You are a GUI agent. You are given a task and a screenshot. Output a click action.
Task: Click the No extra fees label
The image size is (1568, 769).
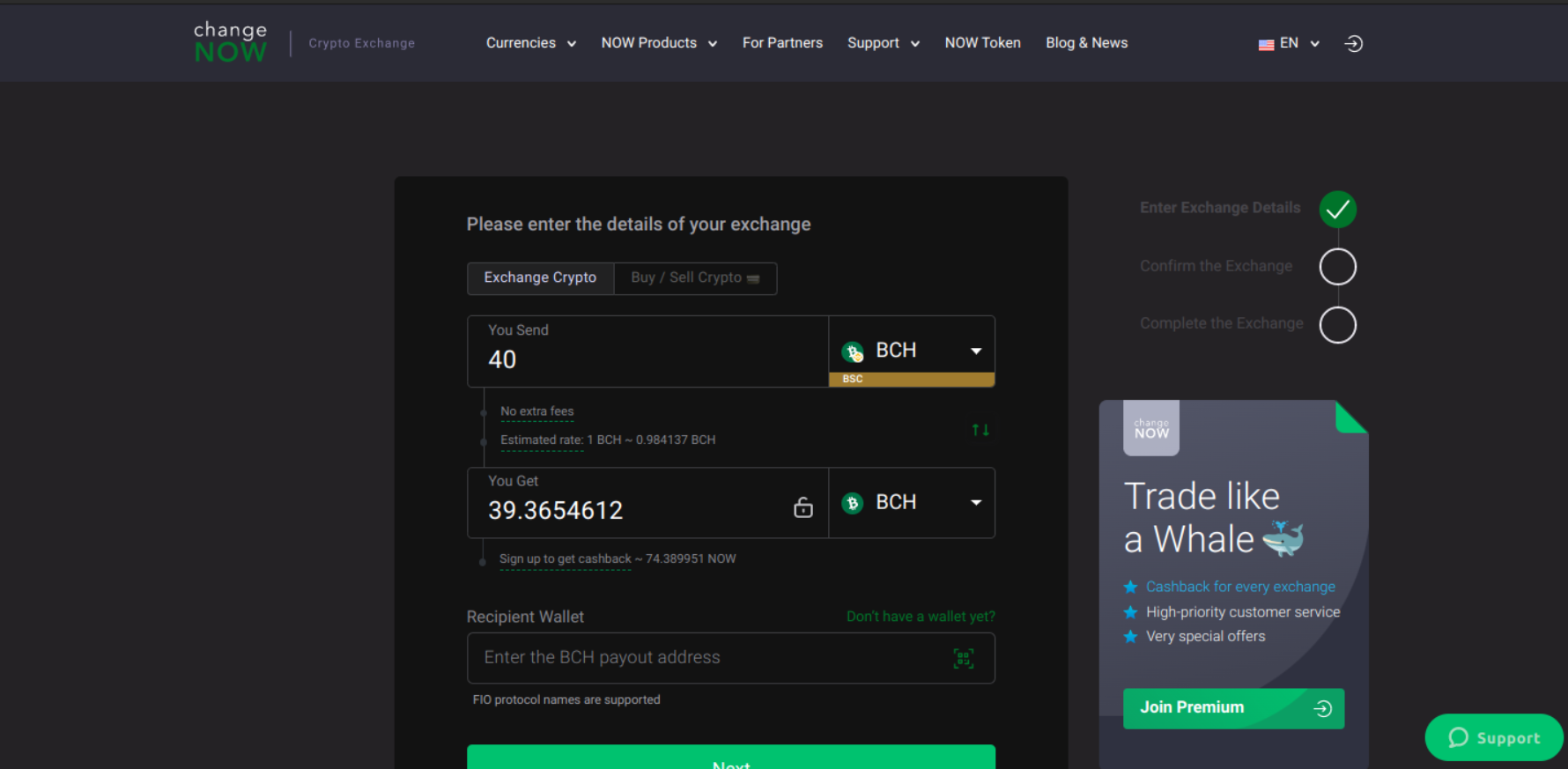click(x=537, y=411)
